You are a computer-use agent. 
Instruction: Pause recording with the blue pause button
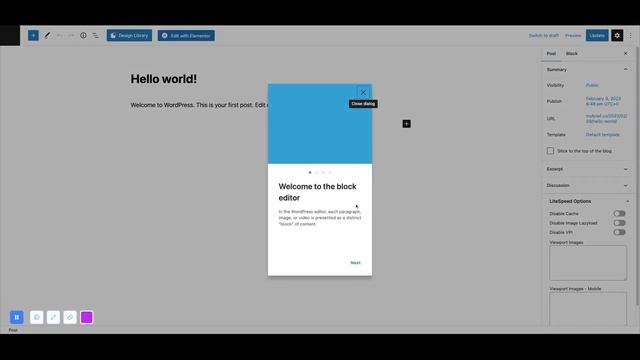[17, 317]
